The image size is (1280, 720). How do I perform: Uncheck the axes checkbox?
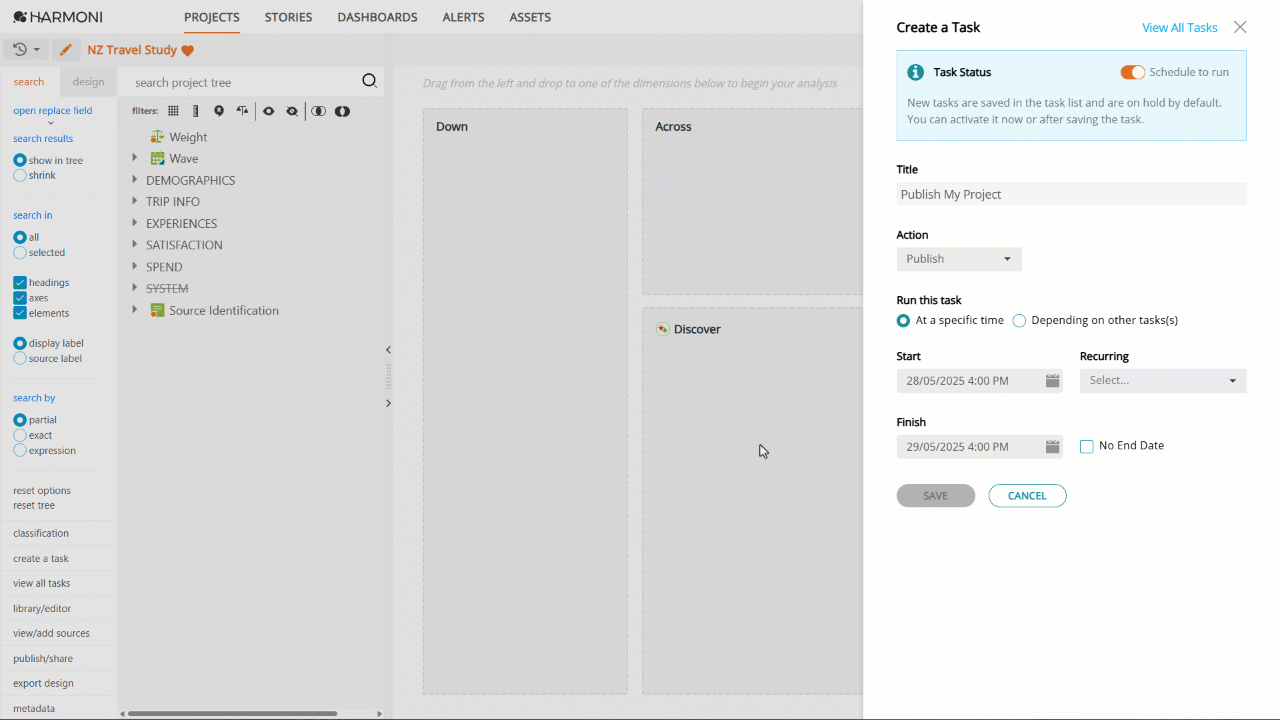(20, 298)
